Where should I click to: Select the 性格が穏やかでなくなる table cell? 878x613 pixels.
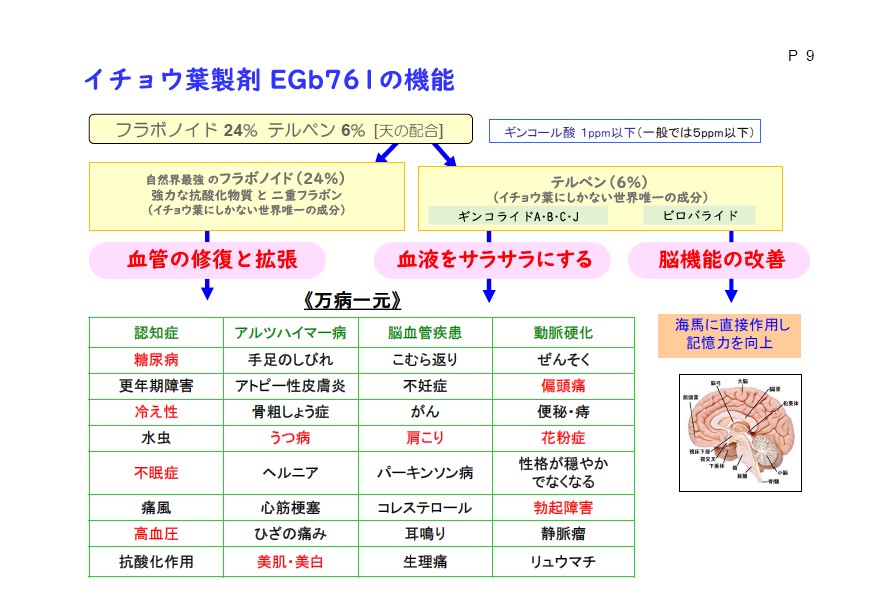563,473
